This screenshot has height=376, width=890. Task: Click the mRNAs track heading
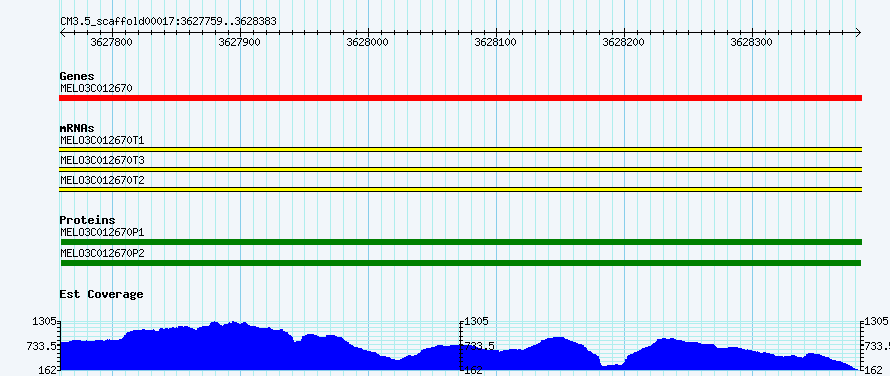pyautogui.click(x=77, y=128)
